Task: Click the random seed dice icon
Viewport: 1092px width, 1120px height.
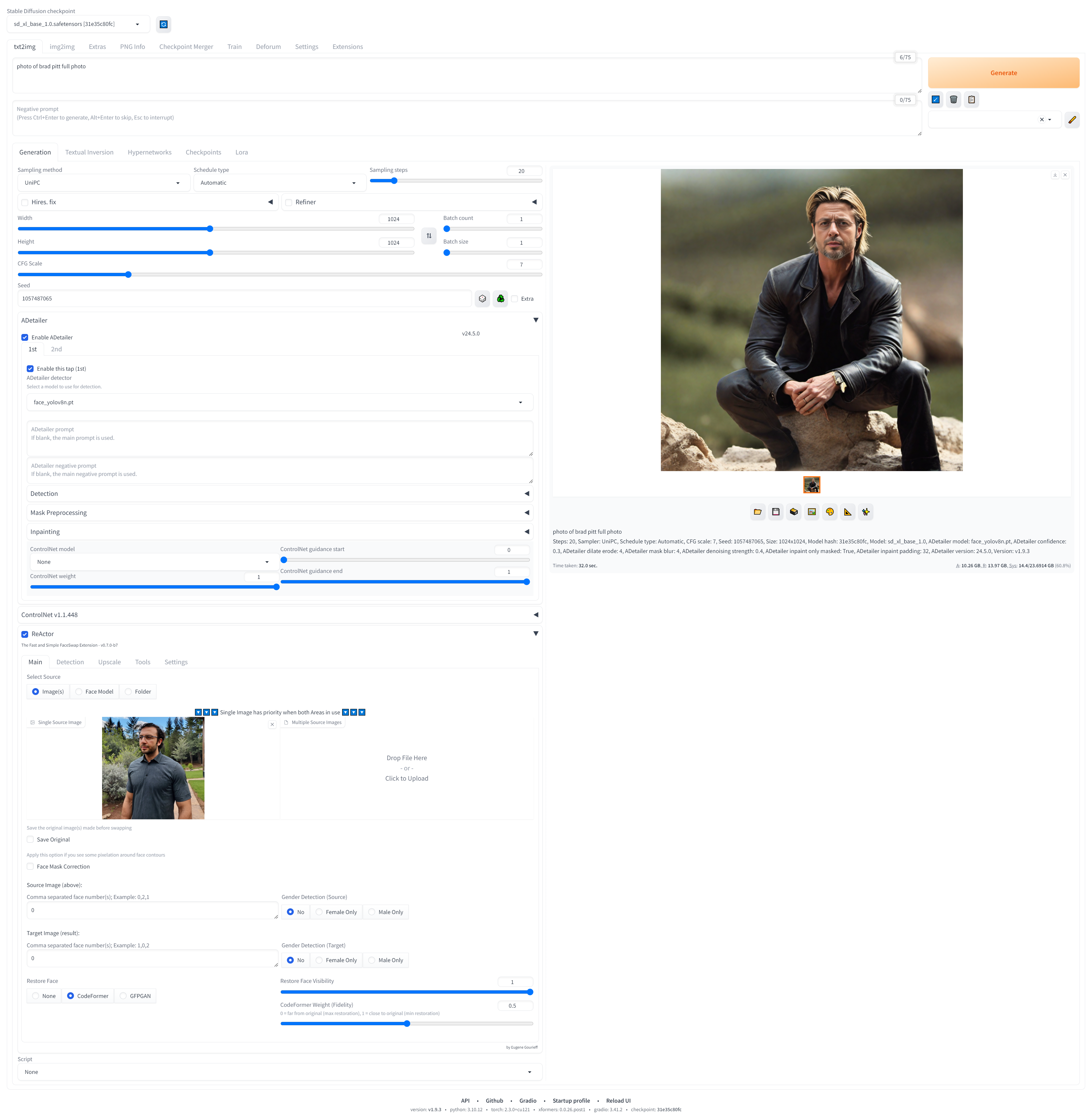Action: pyautogui.click(x=482, y=298)
